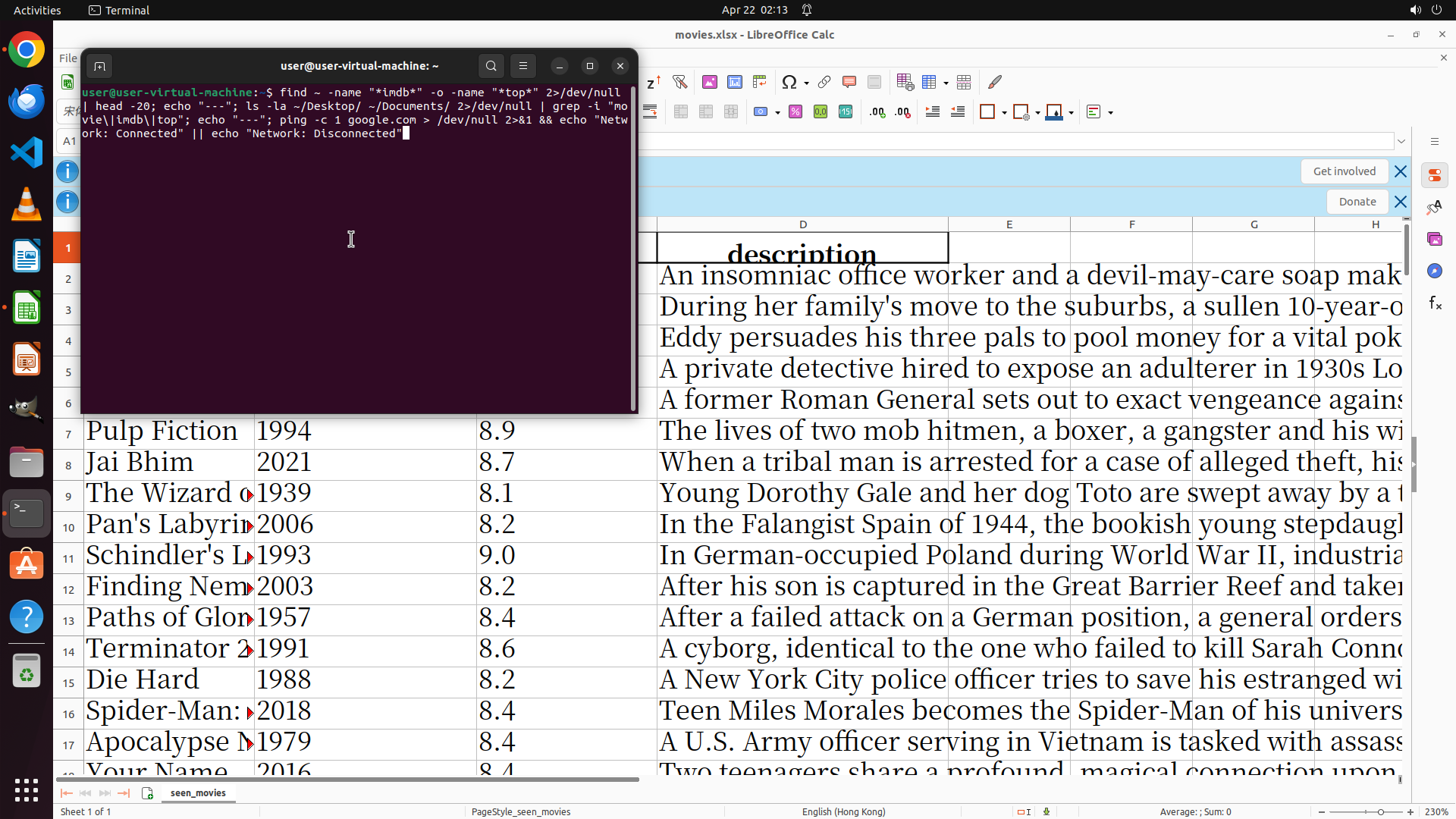Open the terminal hamburger menu
Screen dimensions: 1456x819
click(x=523, y=66)
